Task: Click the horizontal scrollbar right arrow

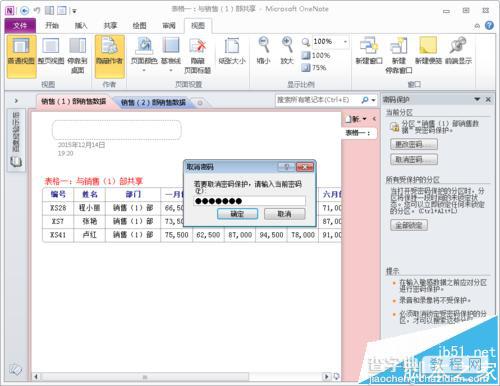Action: 326,377
